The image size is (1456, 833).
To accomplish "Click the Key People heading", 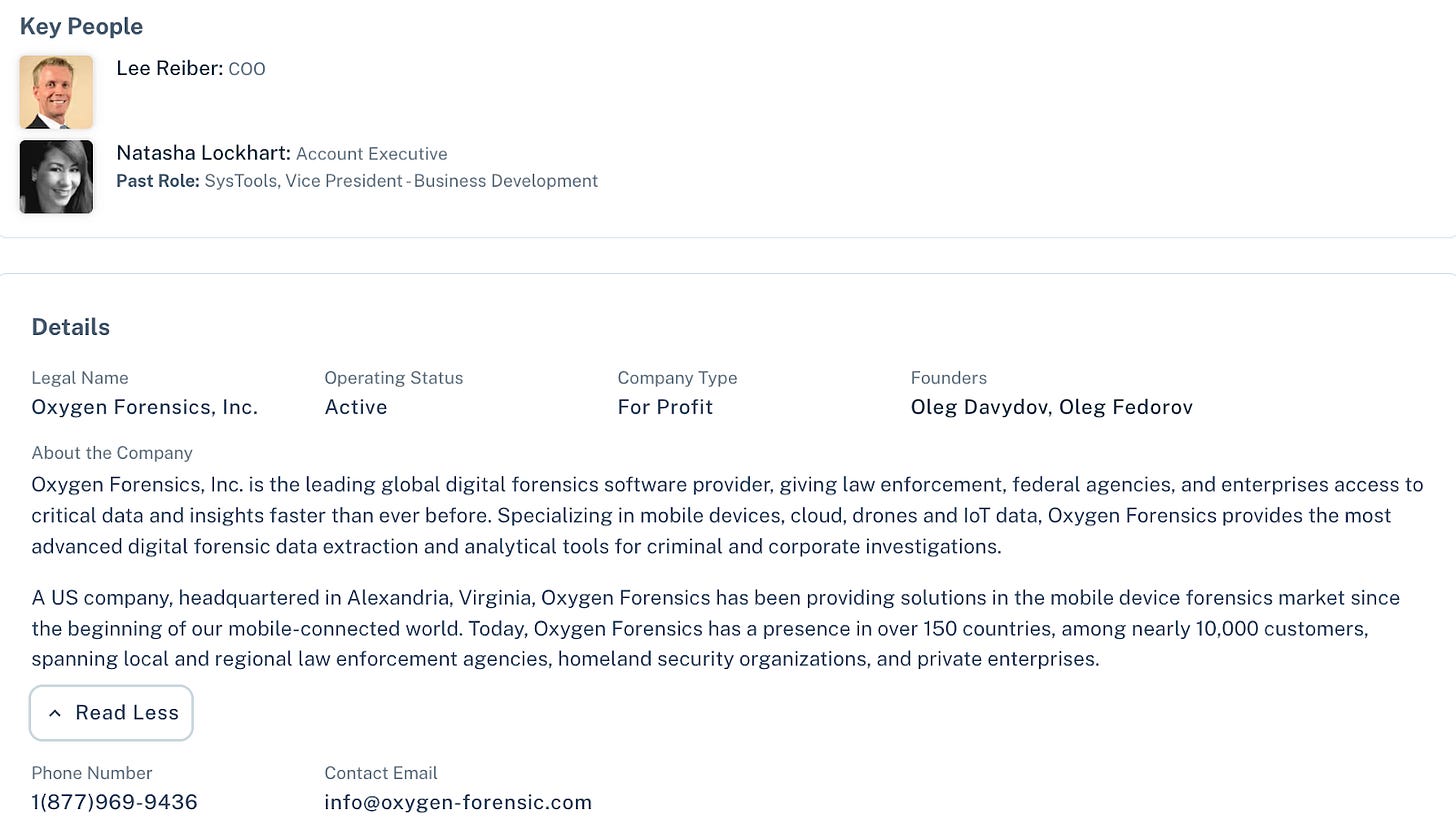I will [x=81, y=26].
